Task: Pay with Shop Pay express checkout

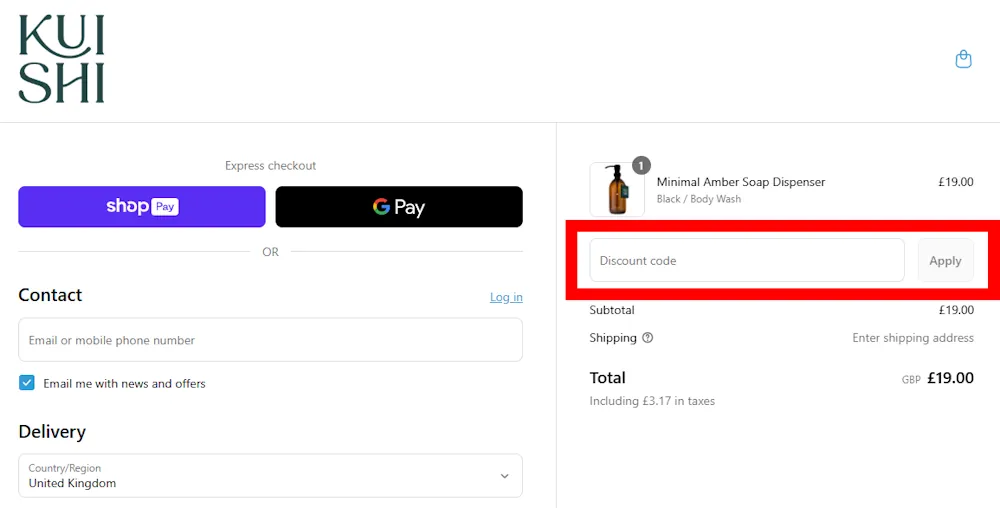Action: [142, 207]
